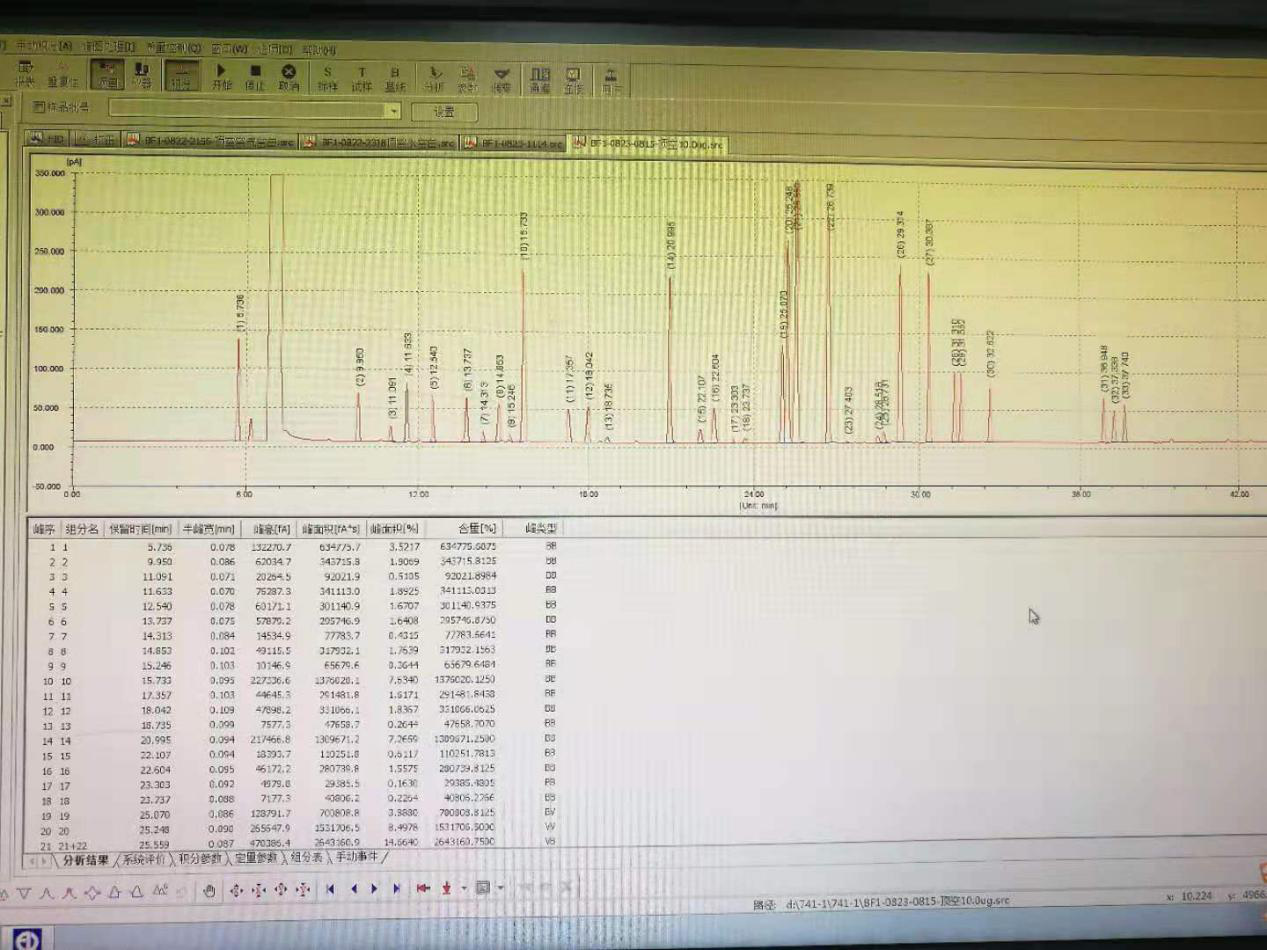The height and width of the screenshot is (950, 1267).
Task: Toggle the 样品编号 checkbox
Action: coord(39,107)
